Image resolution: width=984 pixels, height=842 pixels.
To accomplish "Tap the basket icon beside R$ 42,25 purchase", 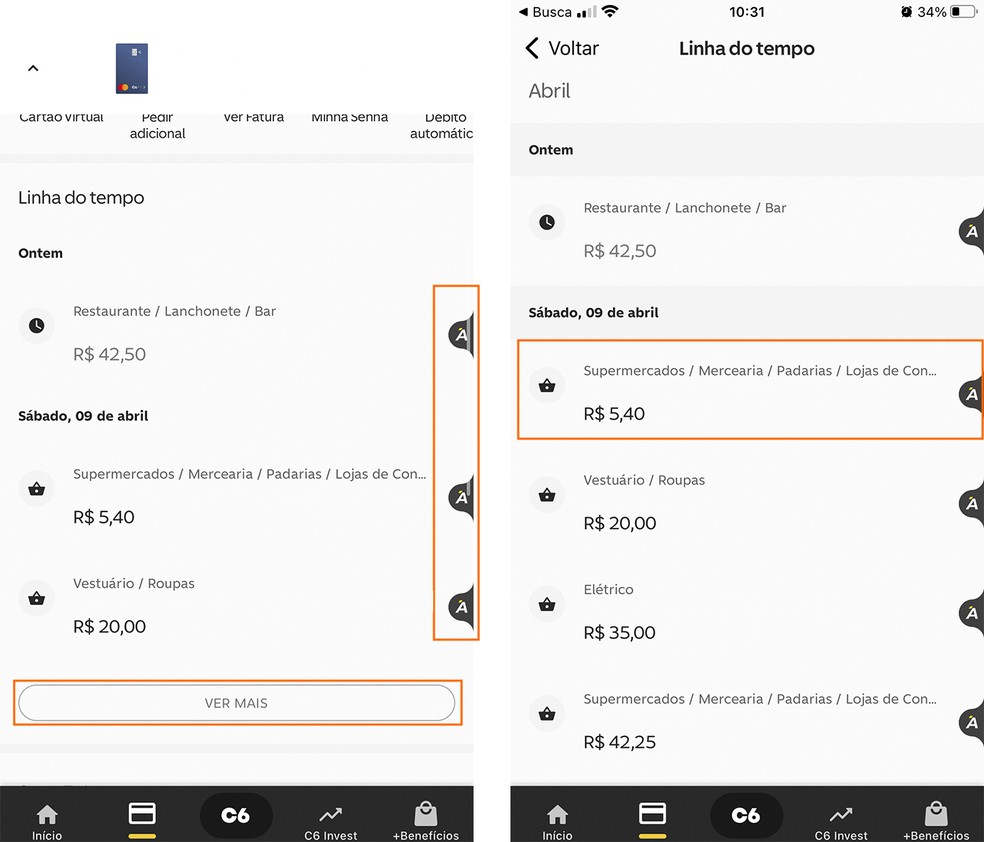I will click(x=547, y=714).
